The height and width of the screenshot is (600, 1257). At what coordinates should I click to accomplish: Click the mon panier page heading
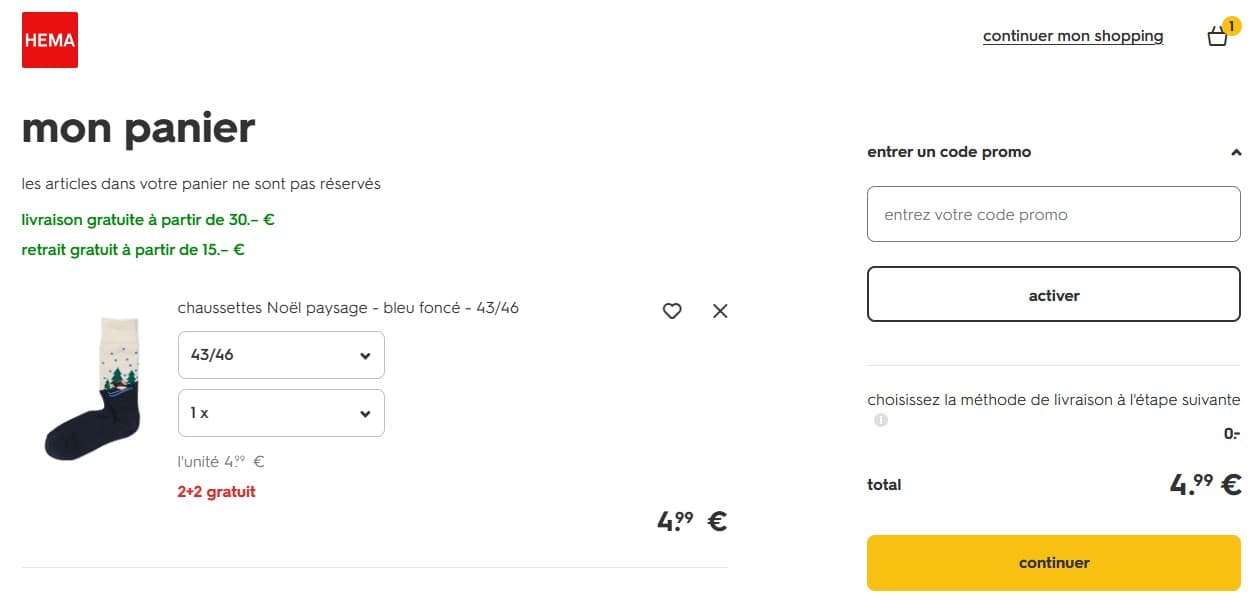coord(138,127)
